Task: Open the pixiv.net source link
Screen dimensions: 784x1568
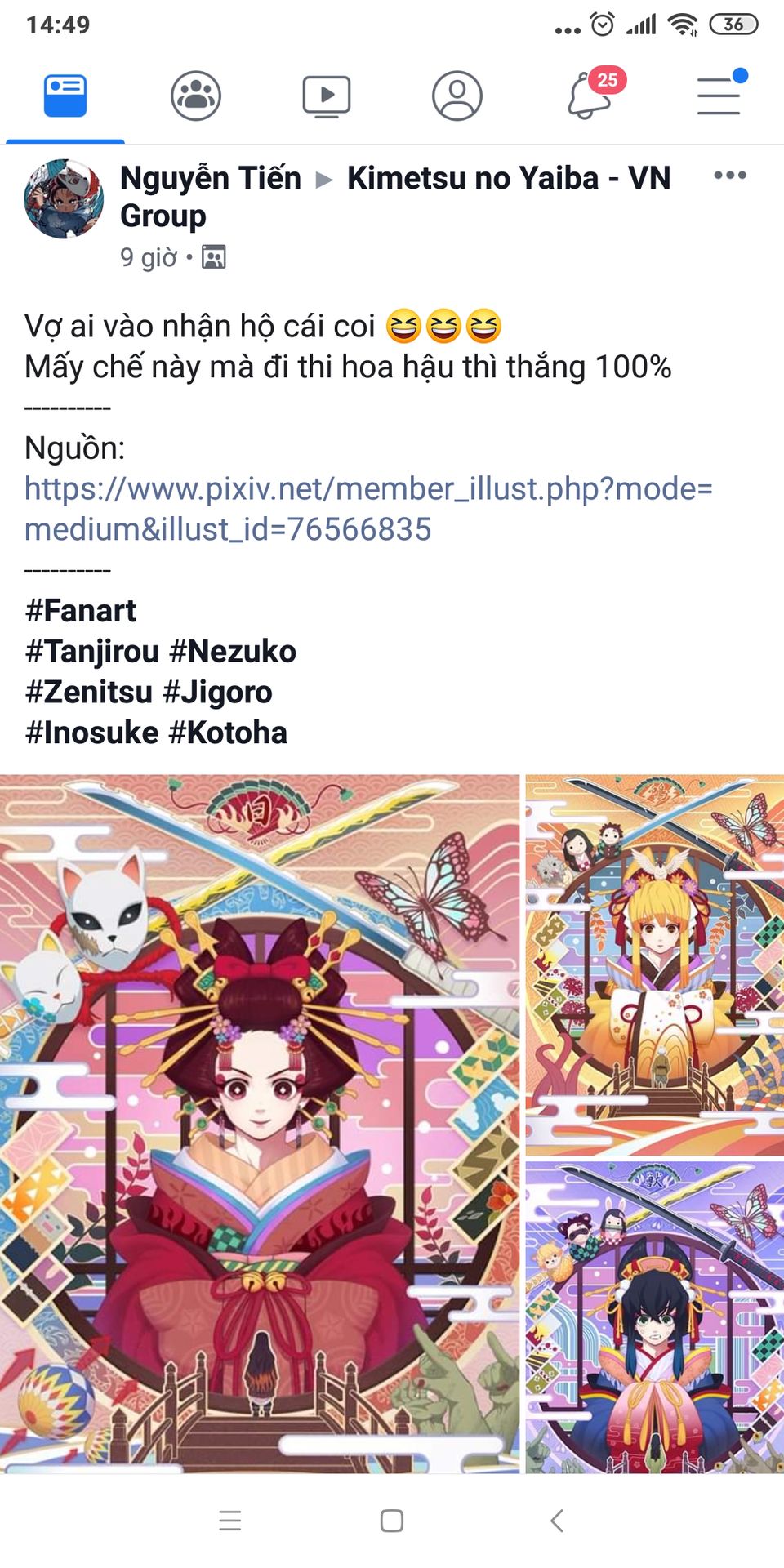Action: click(x=368, y=509)
